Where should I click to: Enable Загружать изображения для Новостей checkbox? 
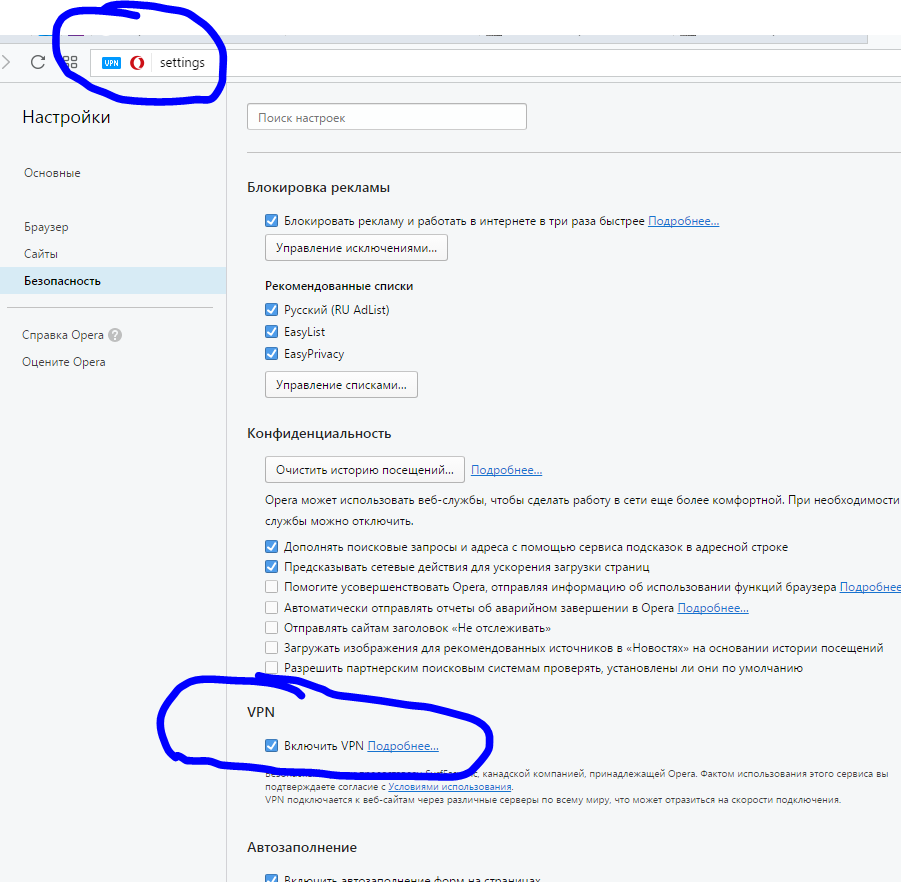(x=271, y=648)
